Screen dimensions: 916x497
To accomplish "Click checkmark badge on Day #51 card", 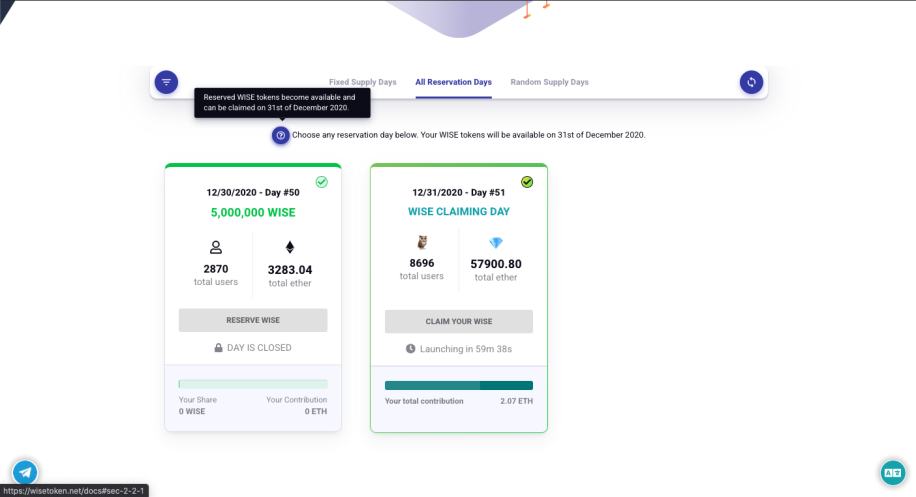I will [x=527, y=182].
